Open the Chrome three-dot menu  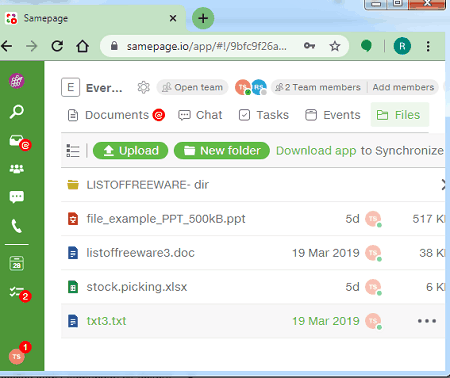point(428,46)
